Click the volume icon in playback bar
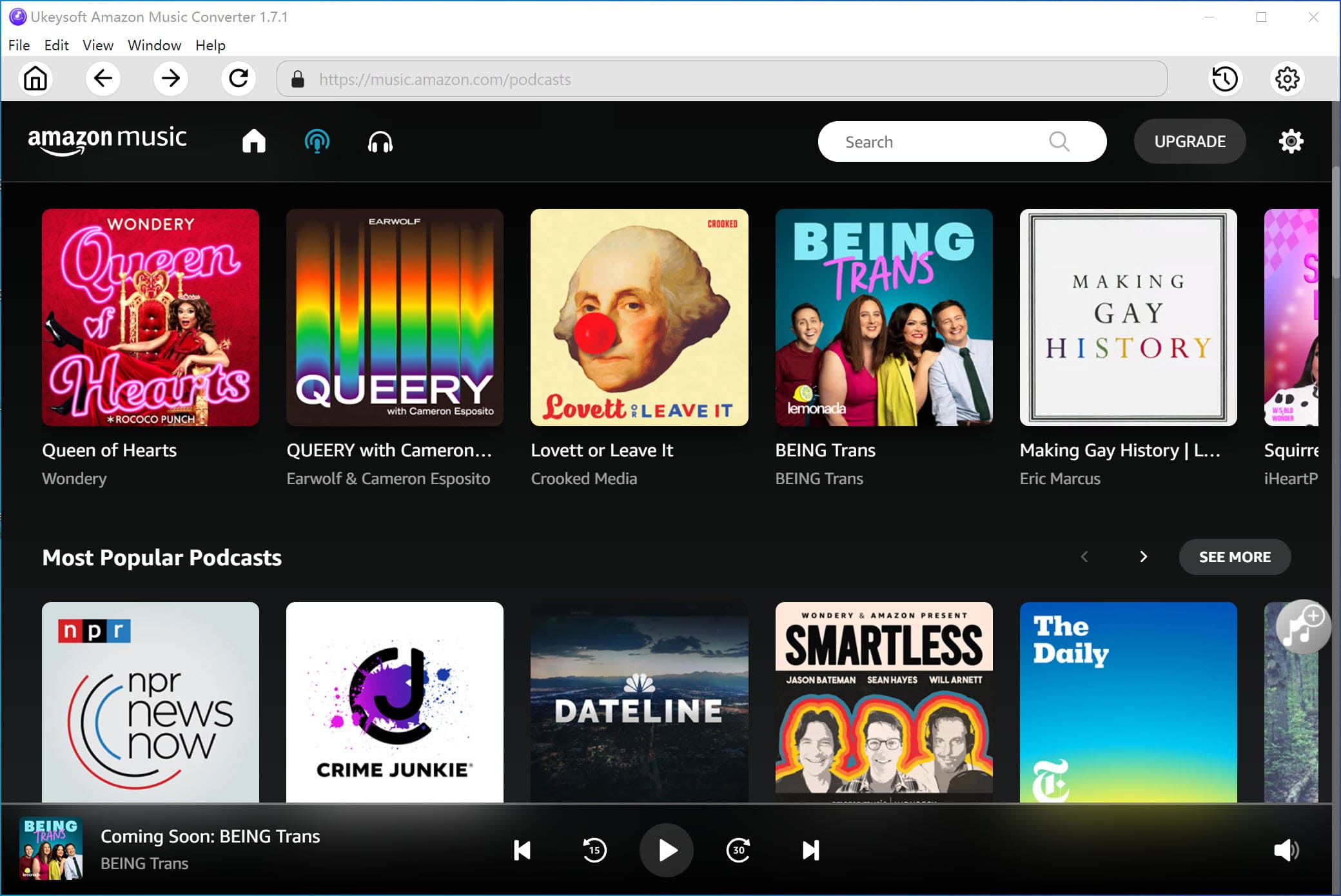 [x=1288, y=851]
